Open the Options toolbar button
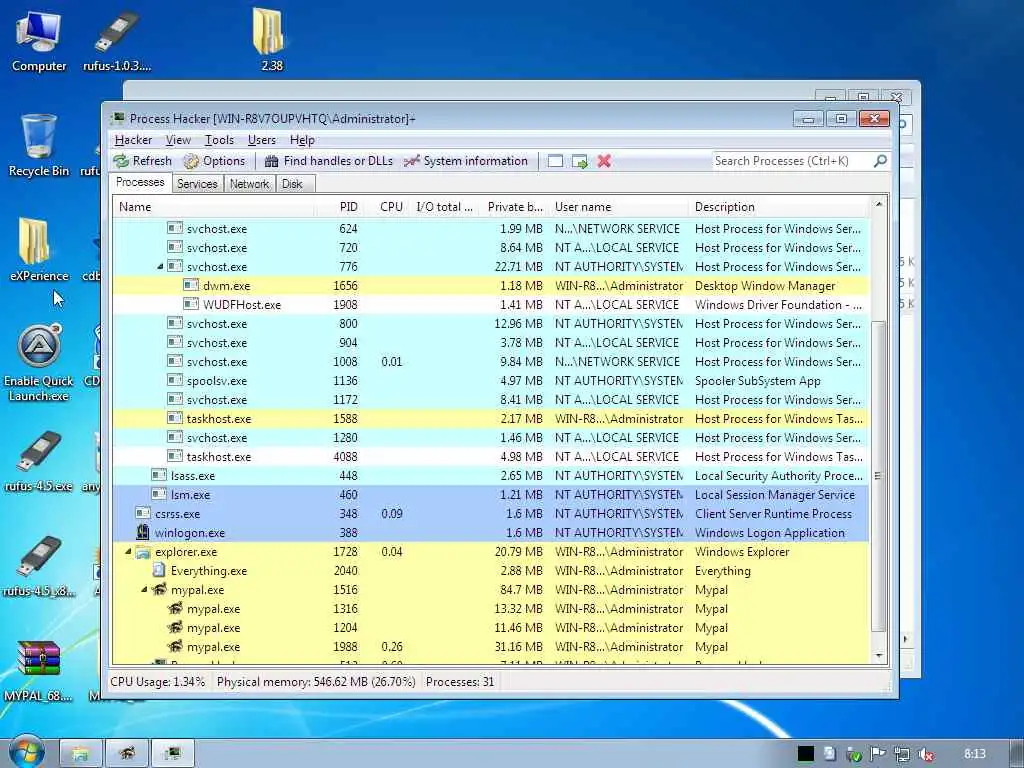 tap(214, 161)
